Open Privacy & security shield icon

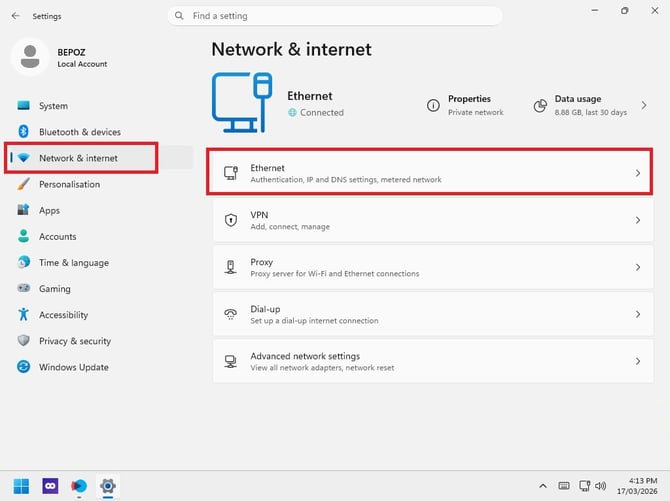coord(24,341)
